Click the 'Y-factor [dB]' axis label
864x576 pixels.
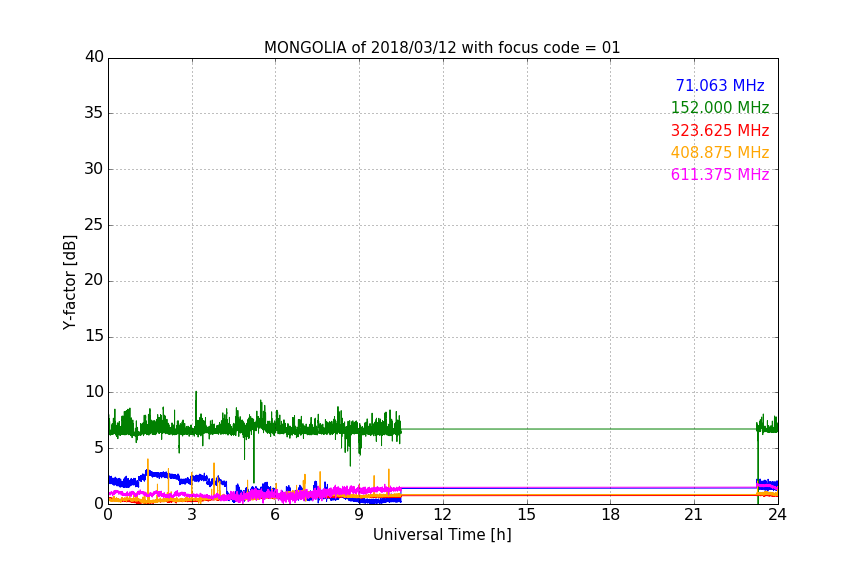[69, 282]
